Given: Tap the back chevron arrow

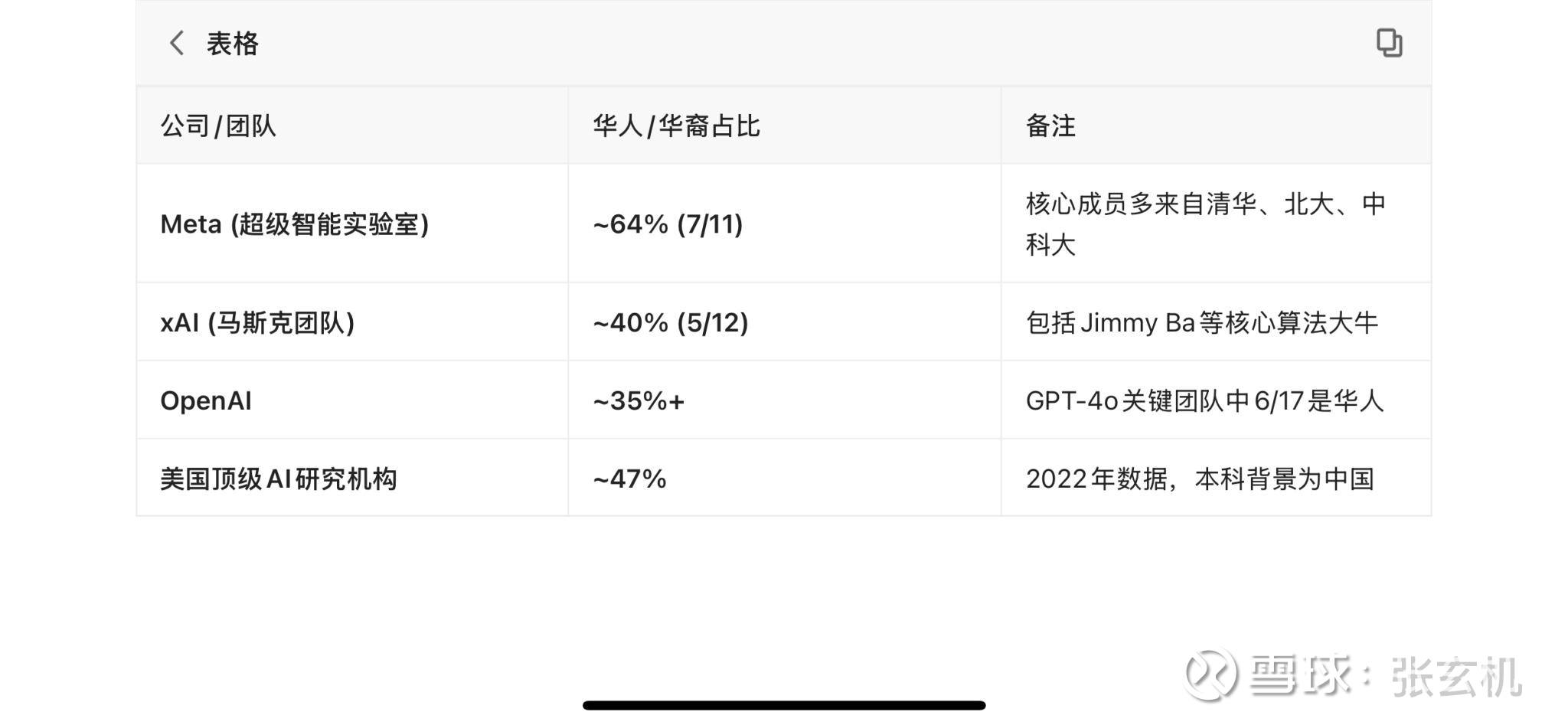Looking at the screenshot, I should 177,43.
